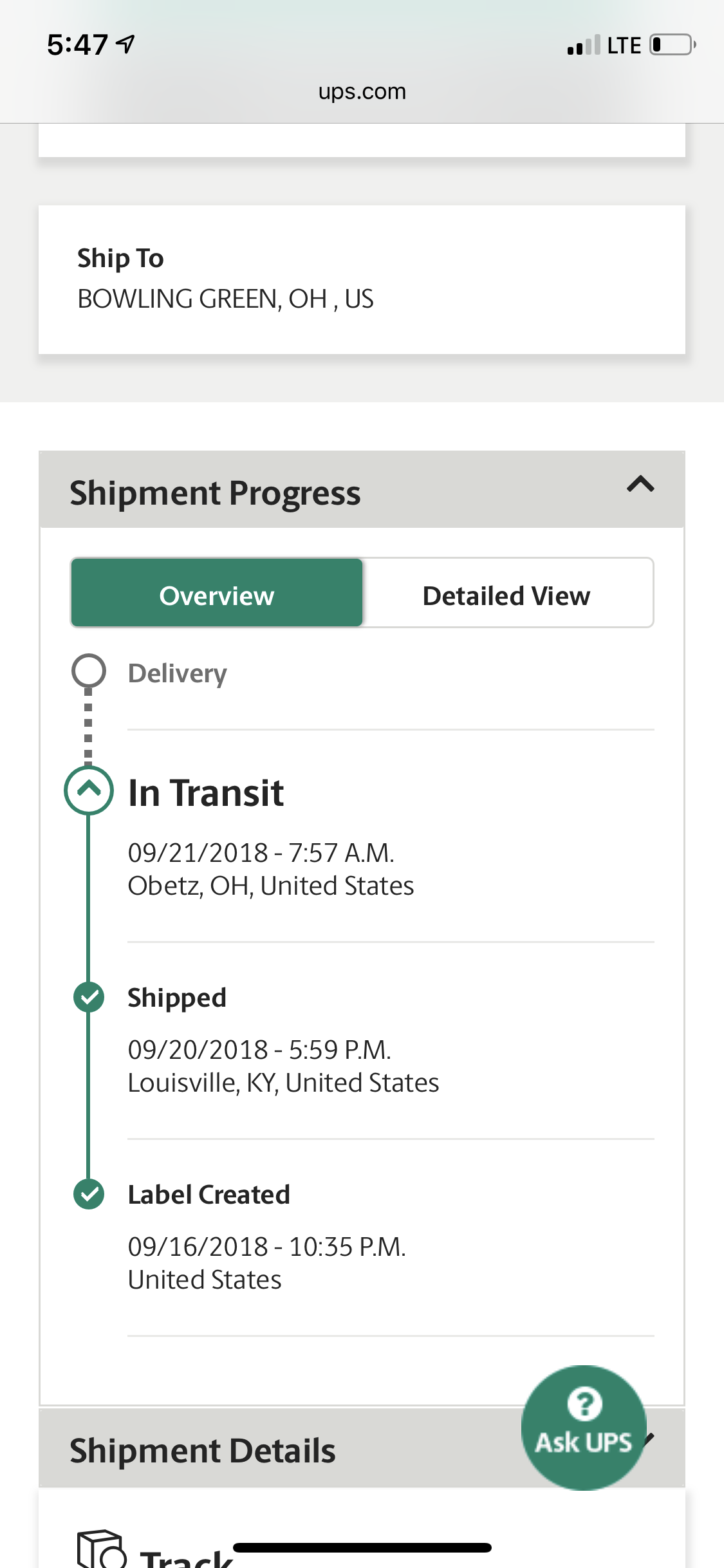Collapse the Shipment Progress section

[x=640, y=484]
